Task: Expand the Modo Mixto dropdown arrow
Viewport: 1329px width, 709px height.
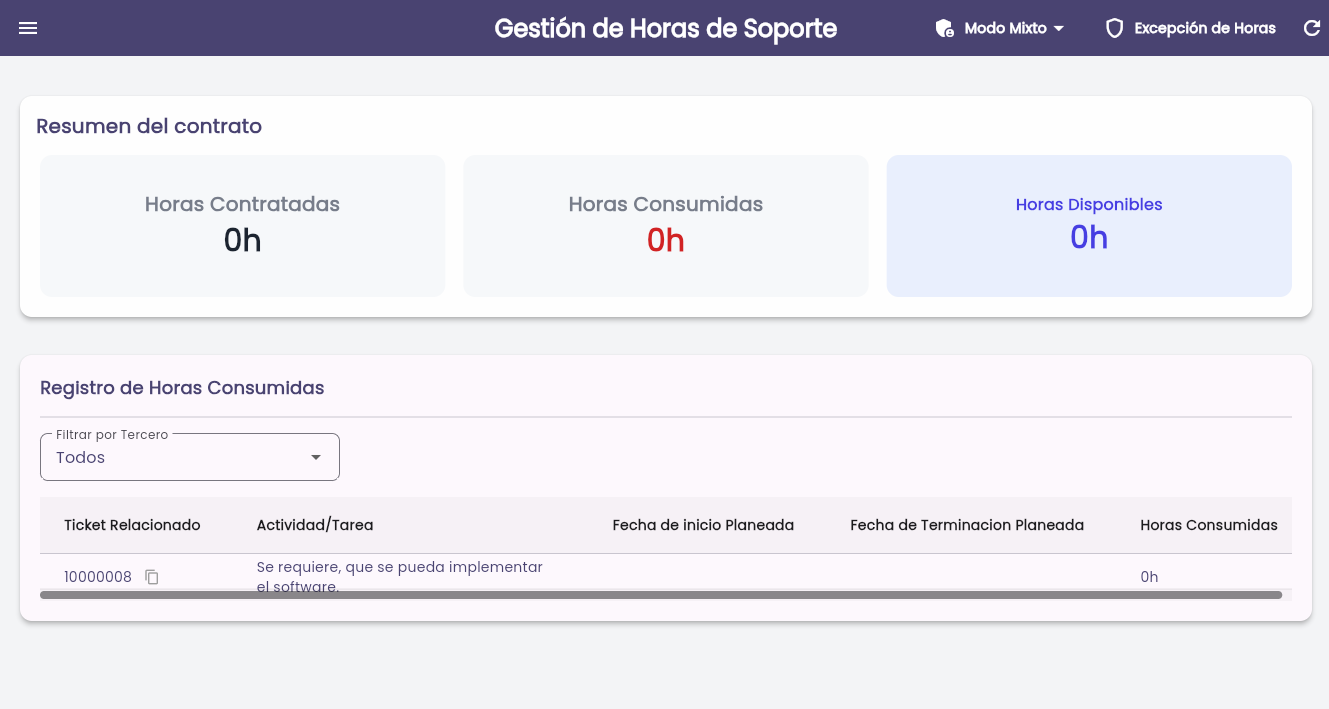Action: tap(1059, 28)
